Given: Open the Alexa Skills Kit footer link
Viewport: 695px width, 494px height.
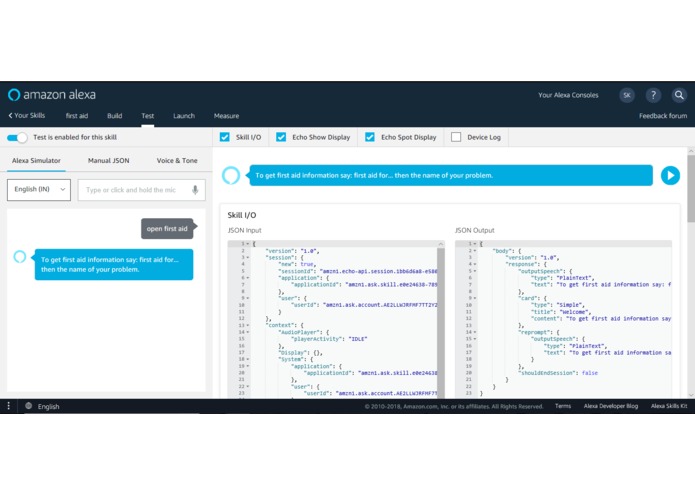Looking at the screenshot, I should point(669,406).
